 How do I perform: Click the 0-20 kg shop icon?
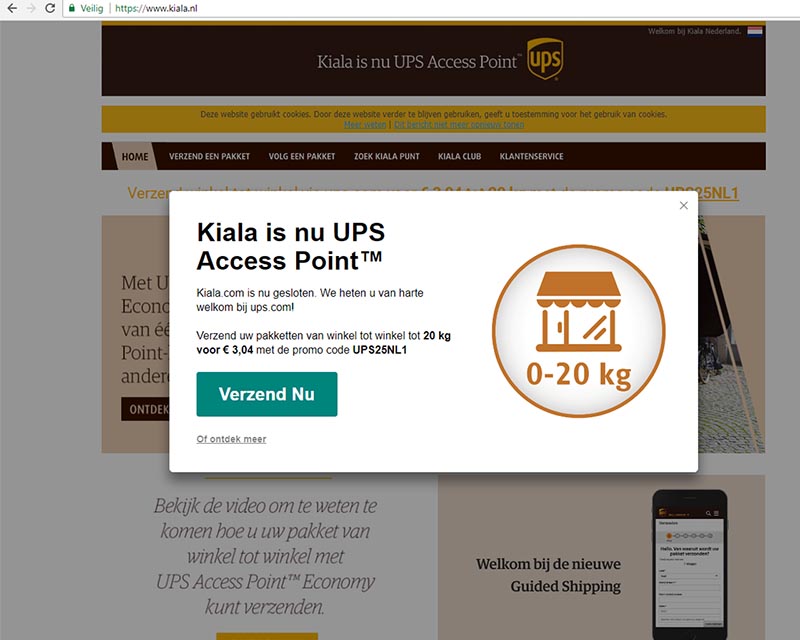[579, 331]
